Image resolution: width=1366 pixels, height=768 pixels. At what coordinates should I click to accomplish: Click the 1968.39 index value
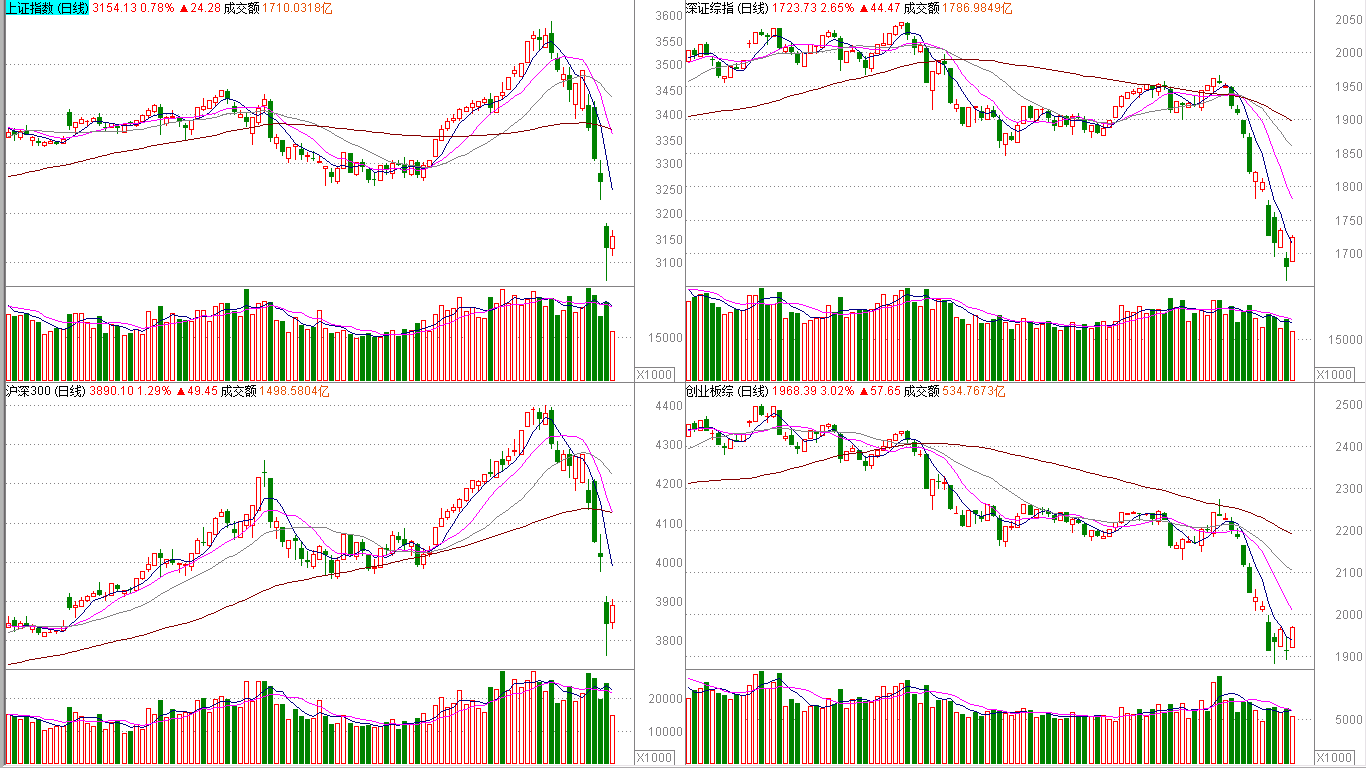793,391
